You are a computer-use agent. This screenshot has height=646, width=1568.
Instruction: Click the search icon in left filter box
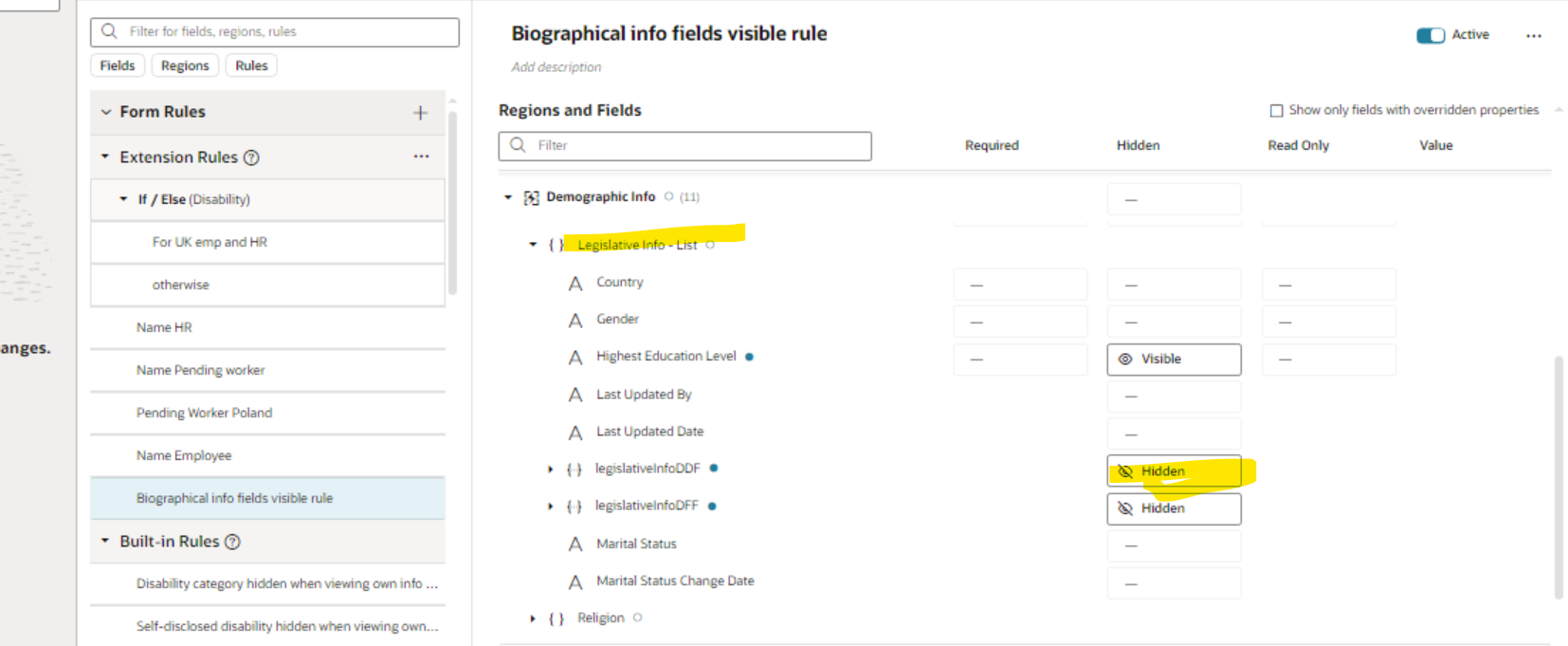point(110,31)
